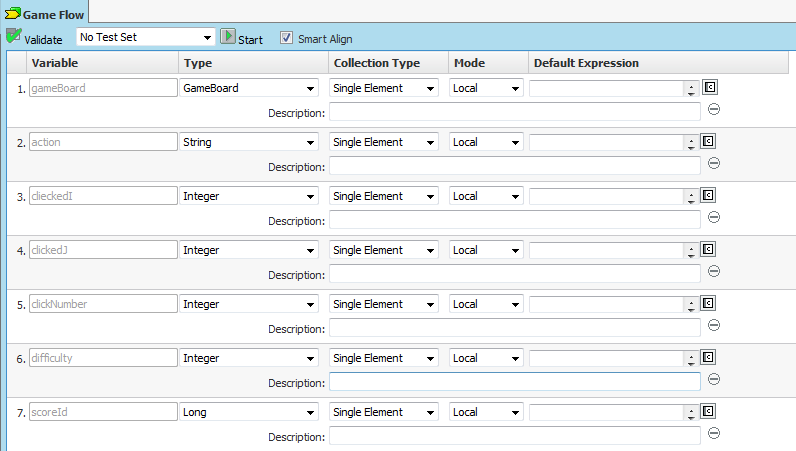This screenshot has height=451, width=796.
Task: Click the Variable column header
Action: coord(55,63)
